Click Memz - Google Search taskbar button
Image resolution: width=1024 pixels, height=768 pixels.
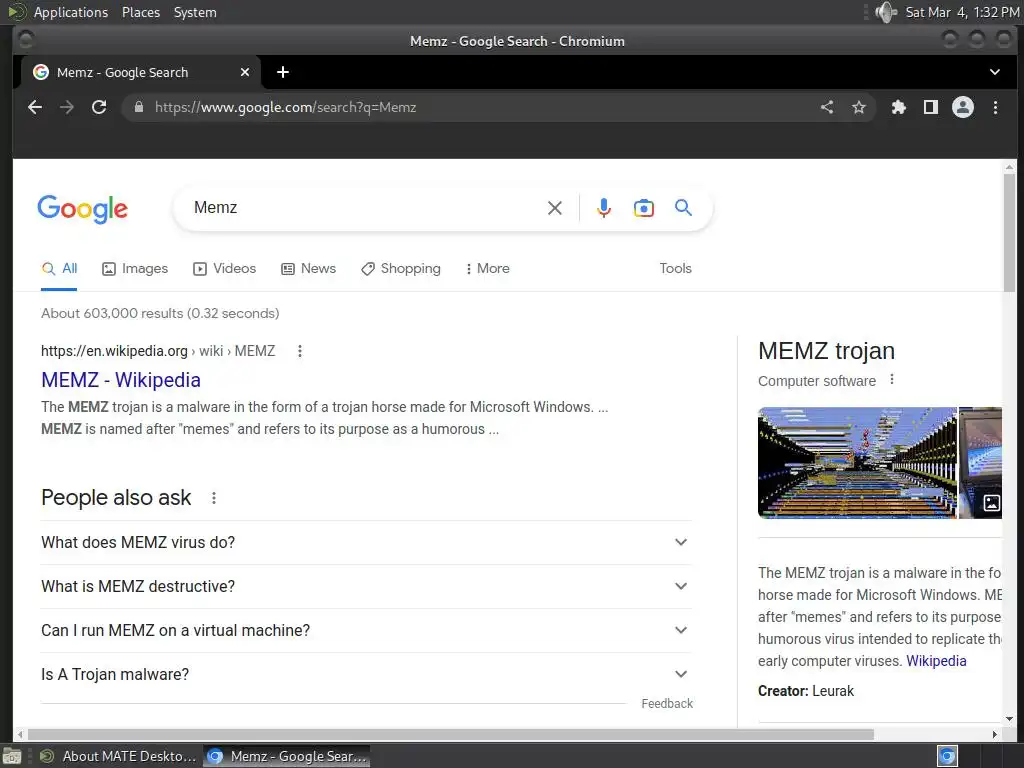[287, 756]
